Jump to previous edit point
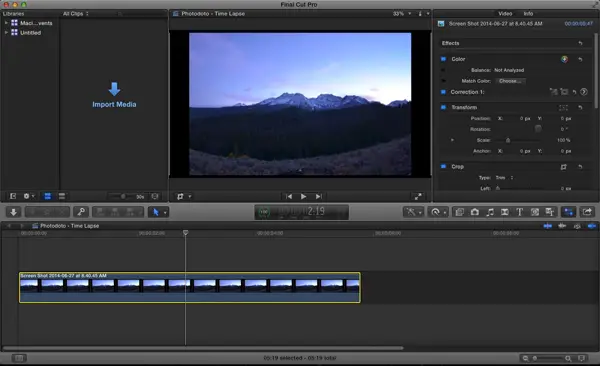Screen dimensions: 600x366 pos(289,196)
